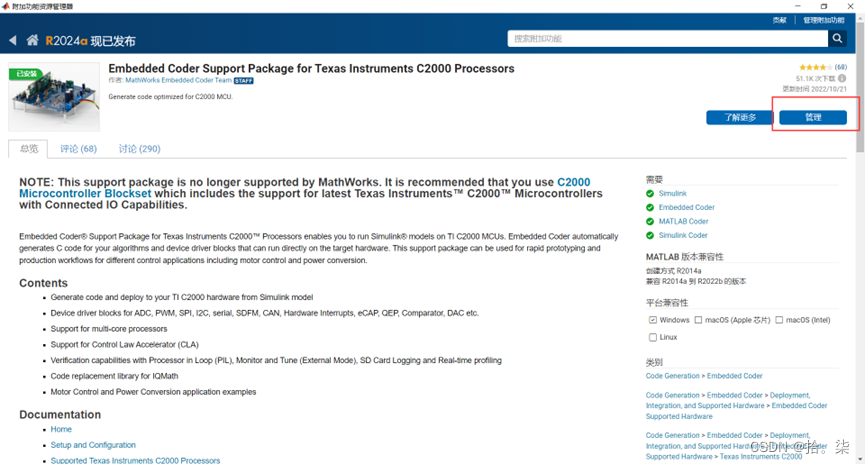Screen dimensions: 865x464
Task: Click the 51.1K 次下载 download count
Action: coord(815,78)
